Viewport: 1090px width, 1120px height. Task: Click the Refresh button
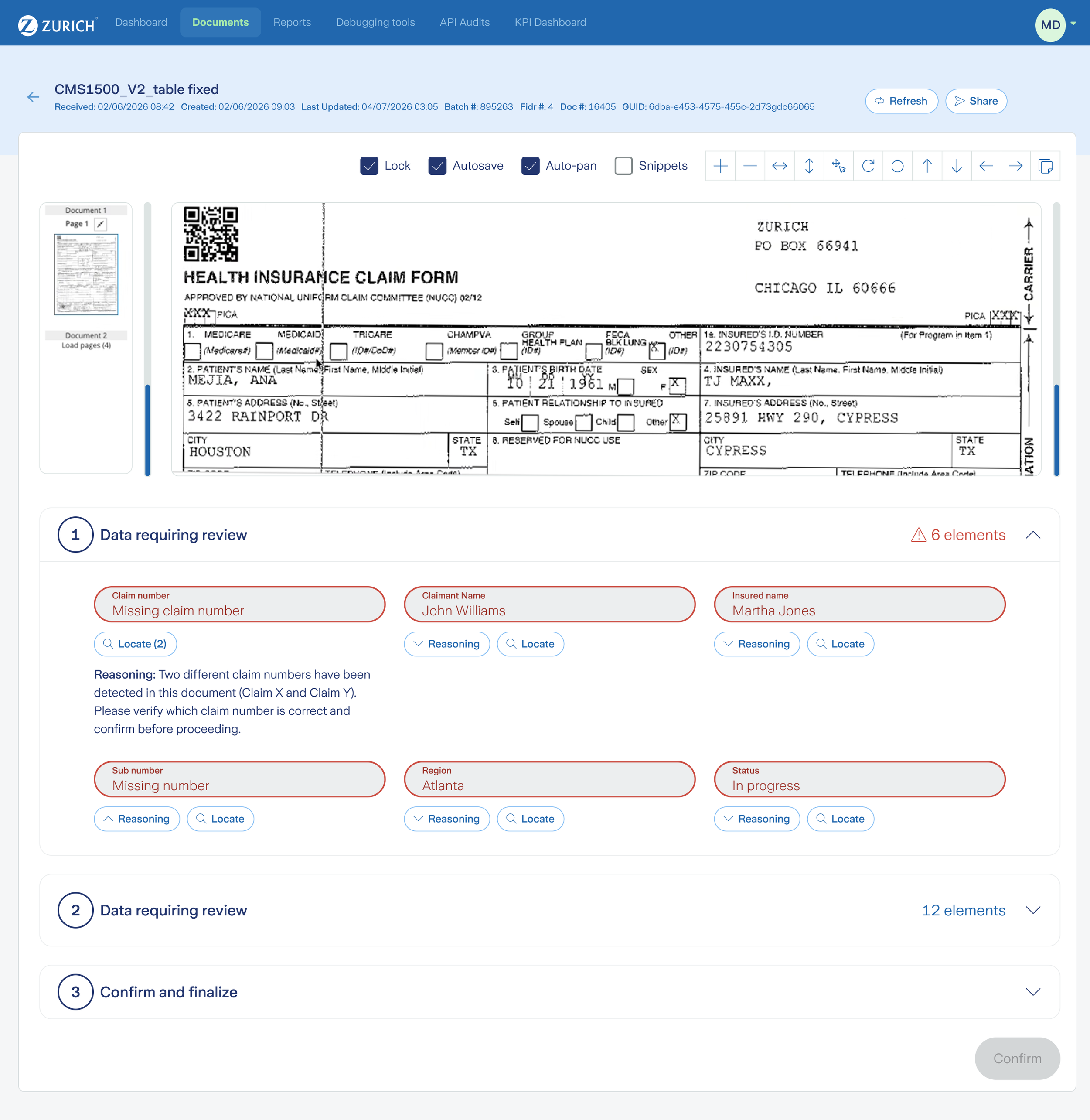[901, 101]
